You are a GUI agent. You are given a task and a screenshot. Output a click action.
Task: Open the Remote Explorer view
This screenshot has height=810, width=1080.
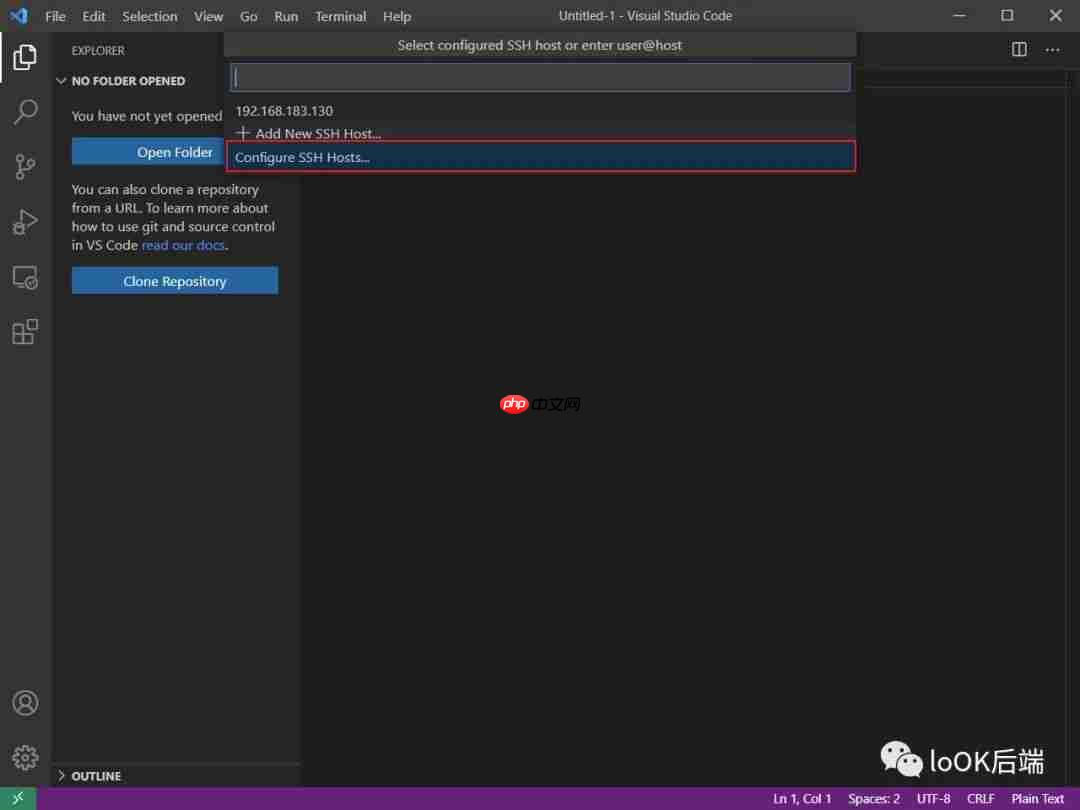click(24, 277)
